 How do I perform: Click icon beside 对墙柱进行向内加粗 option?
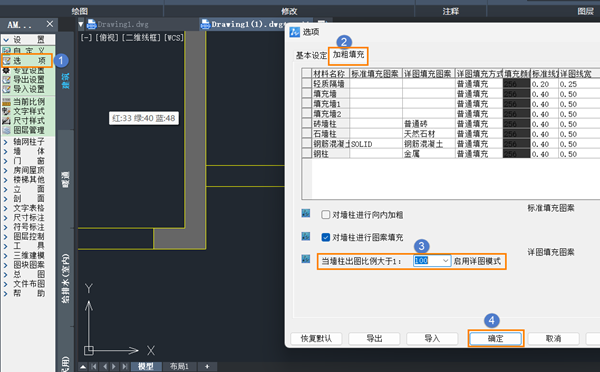[306, 213]
